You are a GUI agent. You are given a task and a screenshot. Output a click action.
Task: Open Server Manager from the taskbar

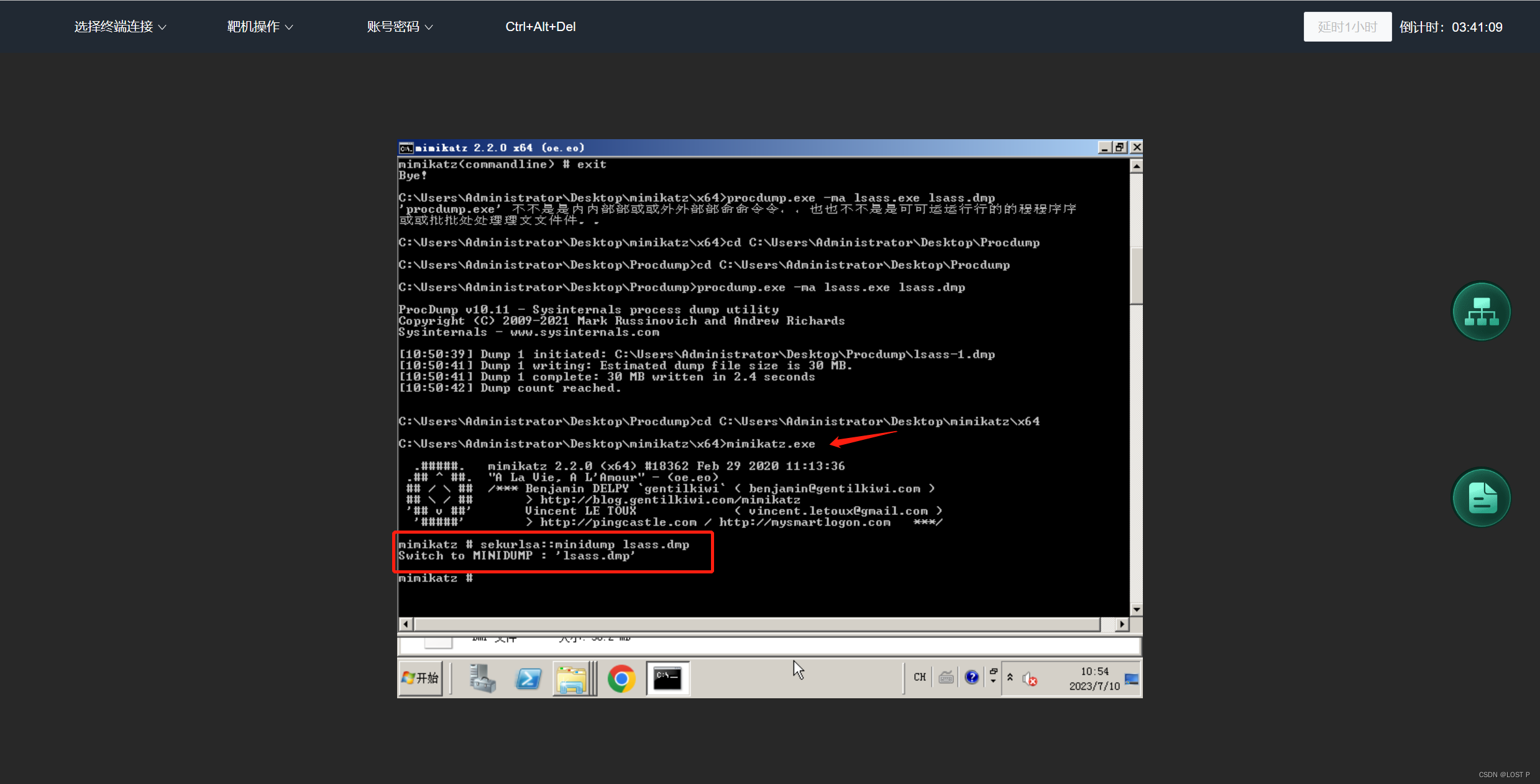click(x=482, y=678)
